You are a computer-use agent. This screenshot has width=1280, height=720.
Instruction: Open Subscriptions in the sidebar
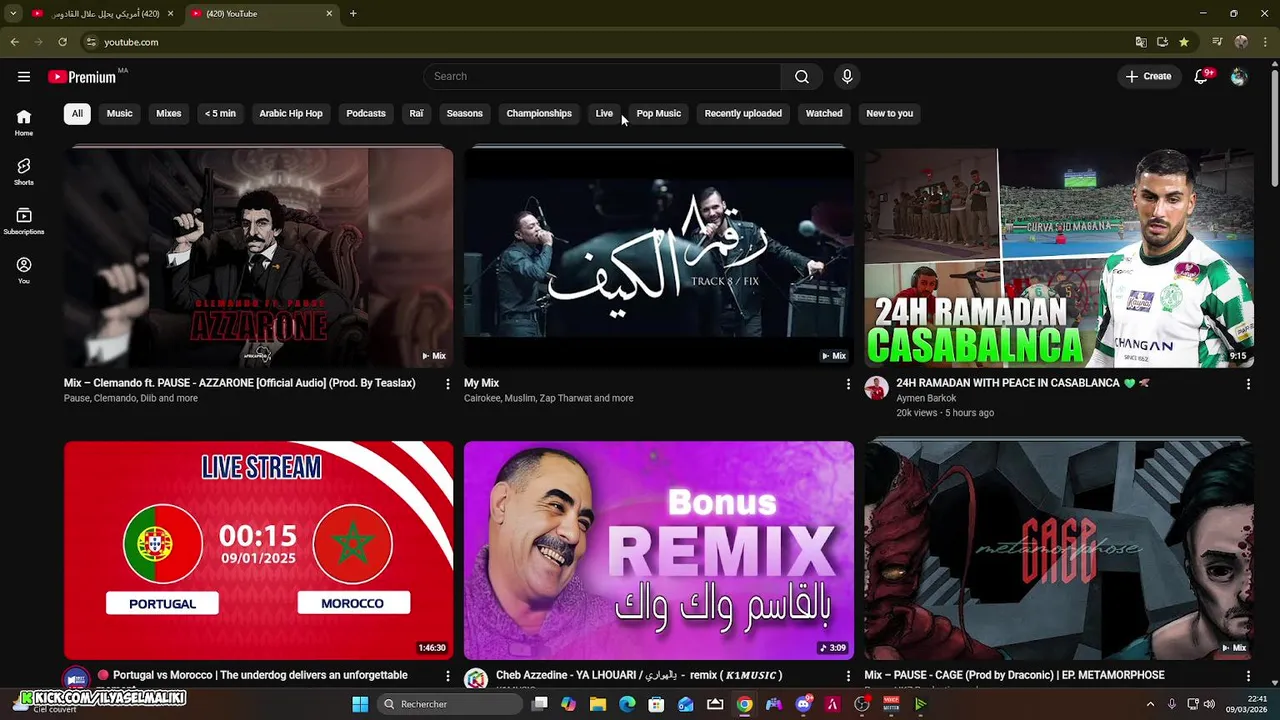(24, 220)
